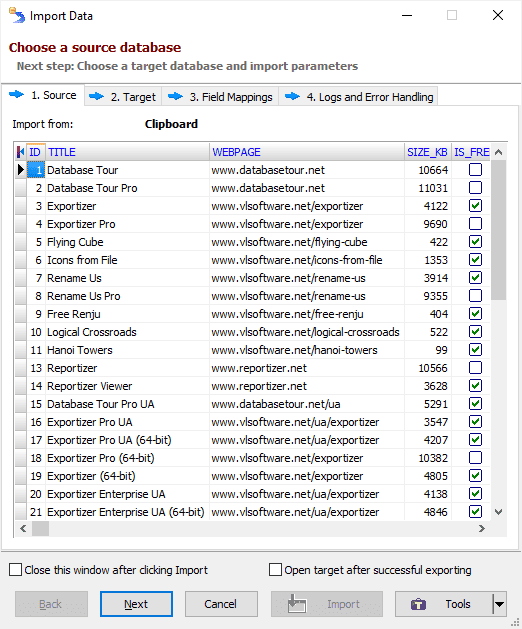Image resolution: width=522 pixels, height=629 pixels.
Task: Click the Next button
Action: [x=136, y=604]
